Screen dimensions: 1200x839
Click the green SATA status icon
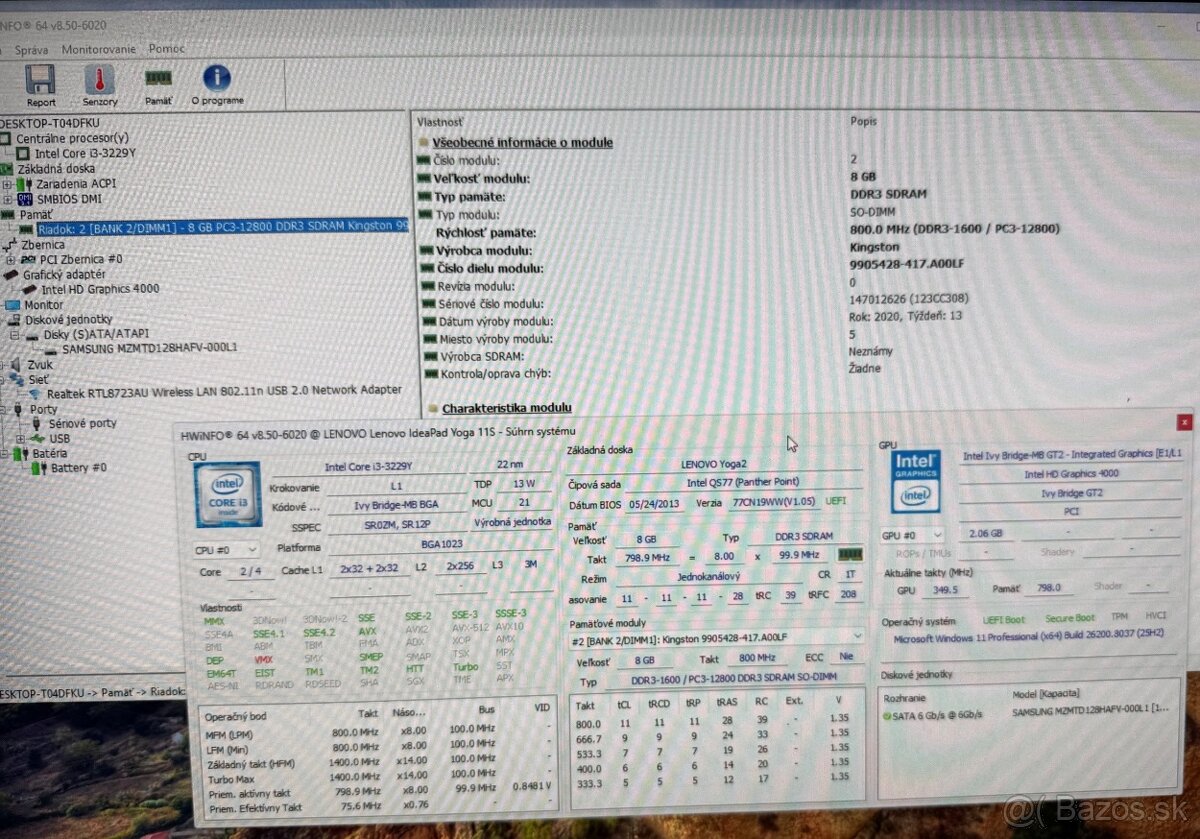[x=886, y=714]
